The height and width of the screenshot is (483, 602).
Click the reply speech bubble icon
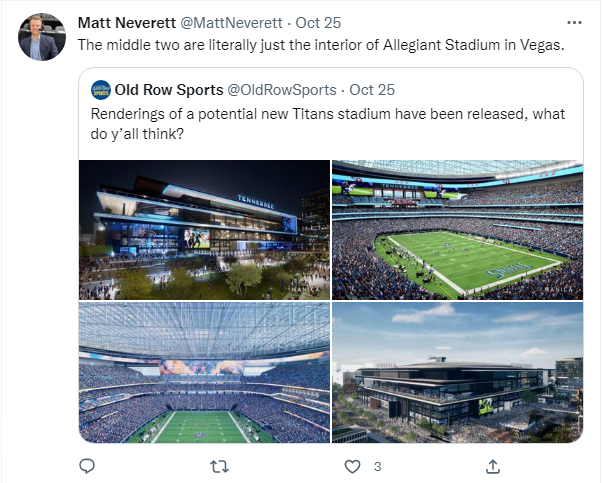(x=86, y=466)
